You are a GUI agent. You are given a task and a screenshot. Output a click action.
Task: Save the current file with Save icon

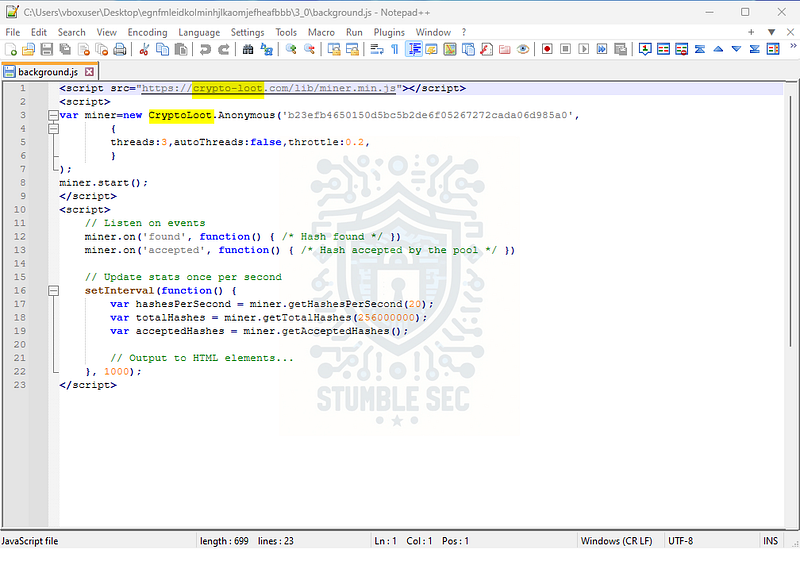[47, 49]
